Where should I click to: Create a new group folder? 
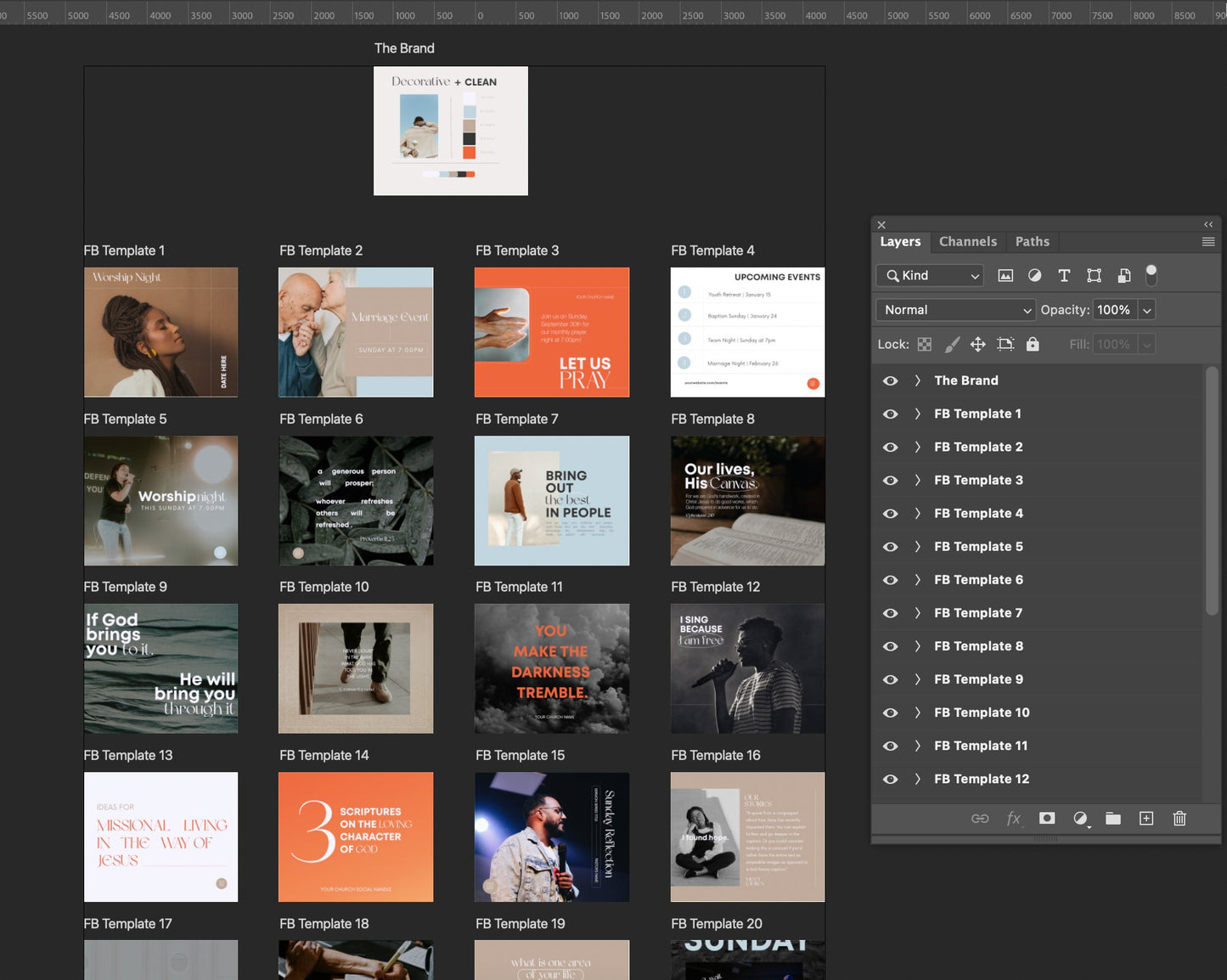pos(1113,818)
